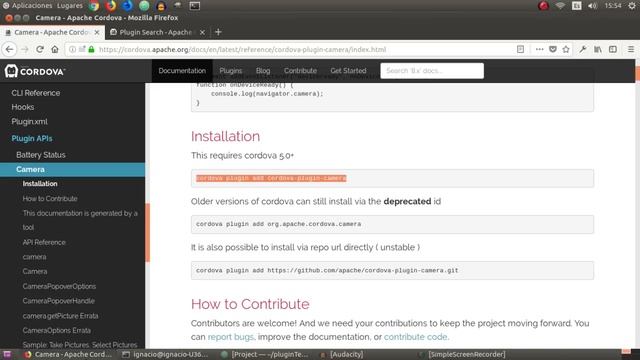
Task: Click the github repo url install command
Action: pyautogui.click(x=327, y=270)
